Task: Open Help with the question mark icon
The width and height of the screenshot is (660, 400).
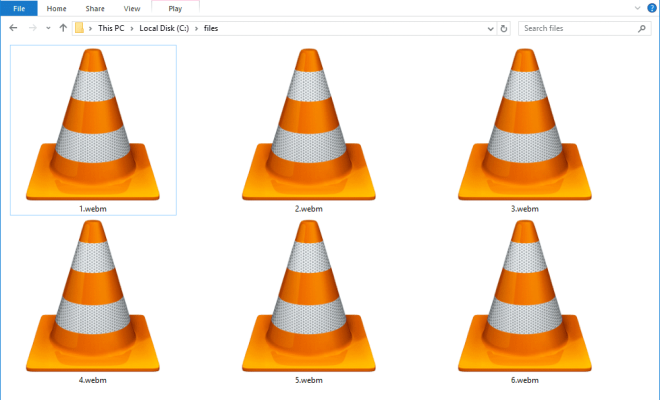Action: [x=652, y=8]
